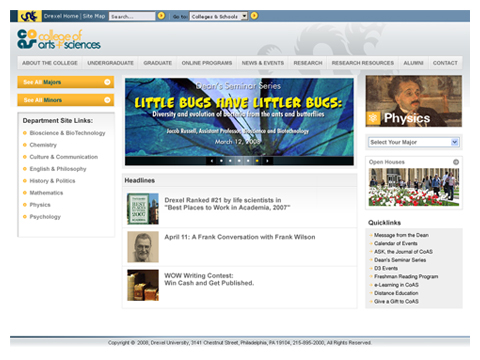This screenshot has height=360, width=480.
Task: Click the See All Majors button
Action: tap(66, 82)
